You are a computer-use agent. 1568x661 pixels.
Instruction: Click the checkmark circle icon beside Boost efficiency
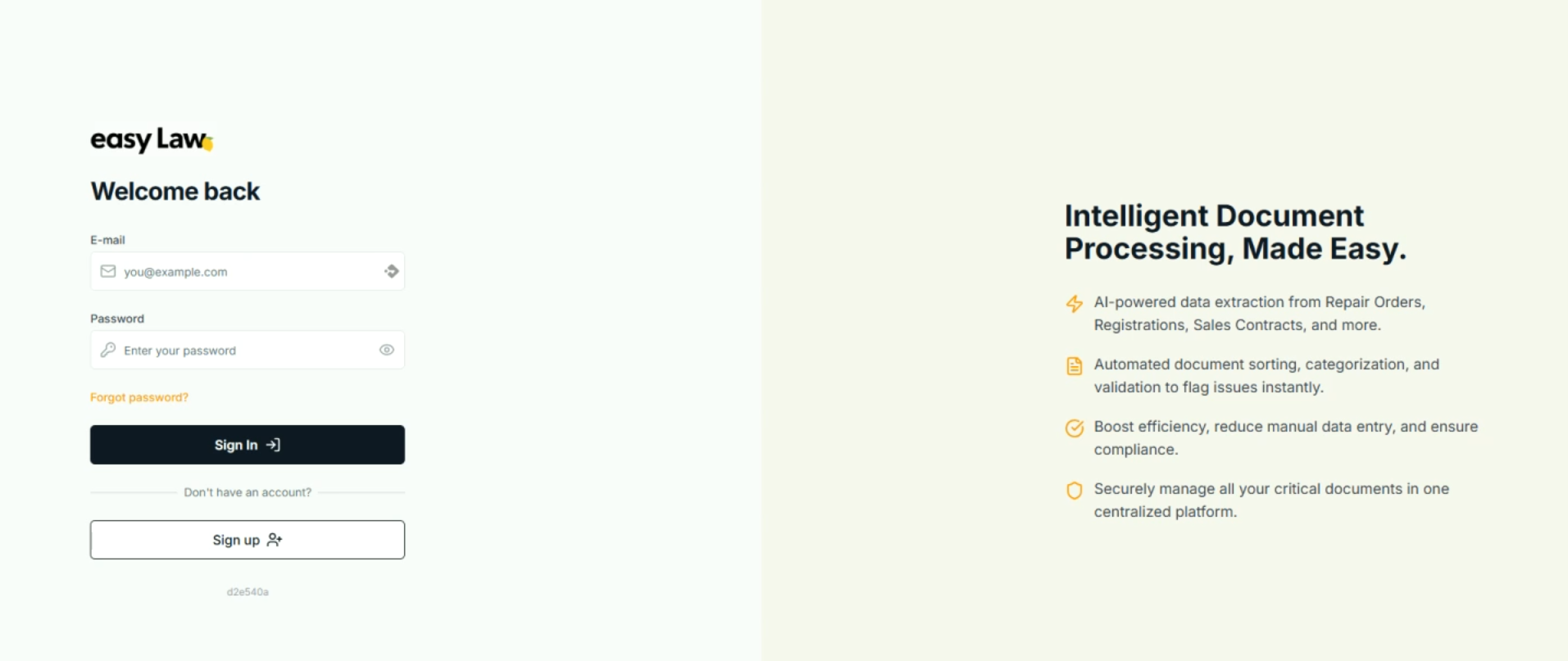1074,428
